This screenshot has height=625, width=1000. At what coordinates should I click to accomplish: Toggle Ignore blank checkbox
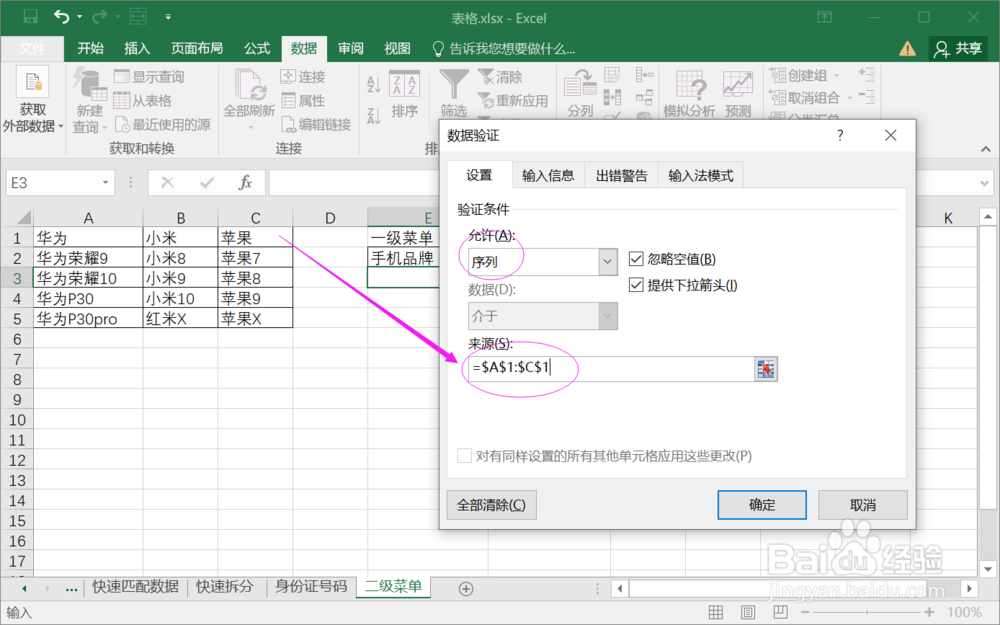(636, 259)
